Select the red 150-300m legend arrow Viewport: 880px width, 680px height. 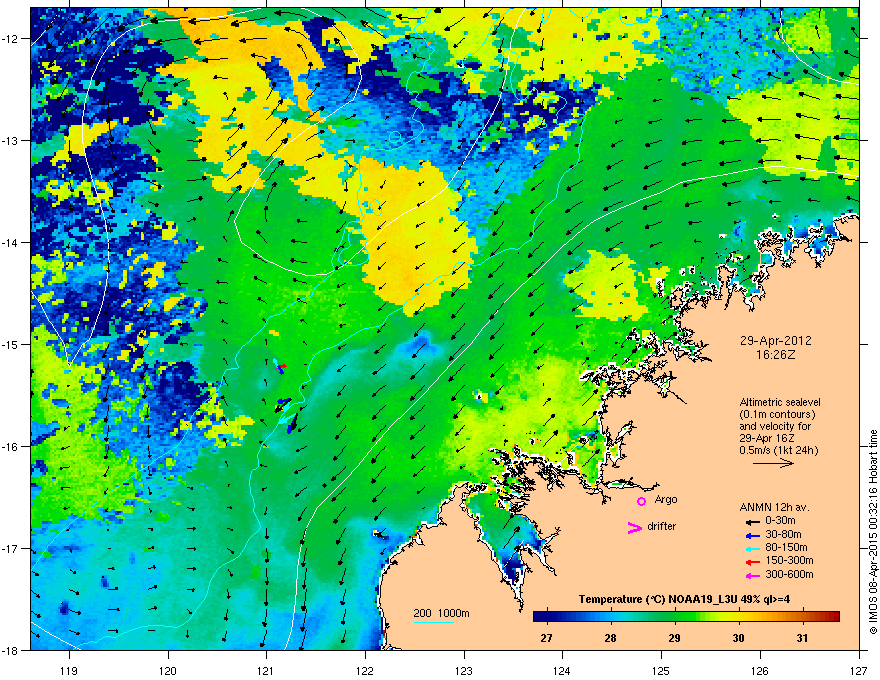pyautogui.click(x=752, y=562)
